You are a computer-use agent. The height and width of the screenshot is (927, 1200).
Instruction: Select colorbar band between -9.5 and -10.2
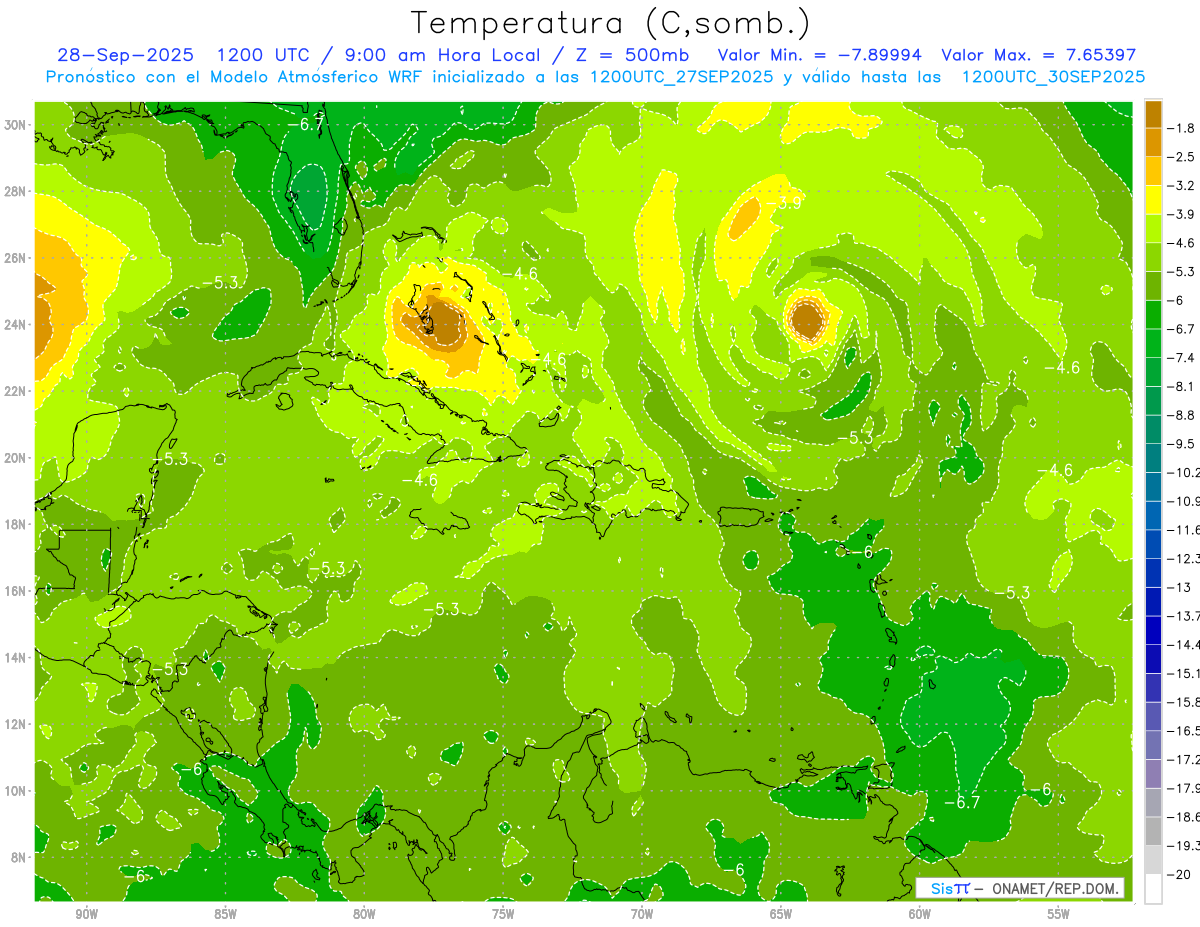point(1153,457)
